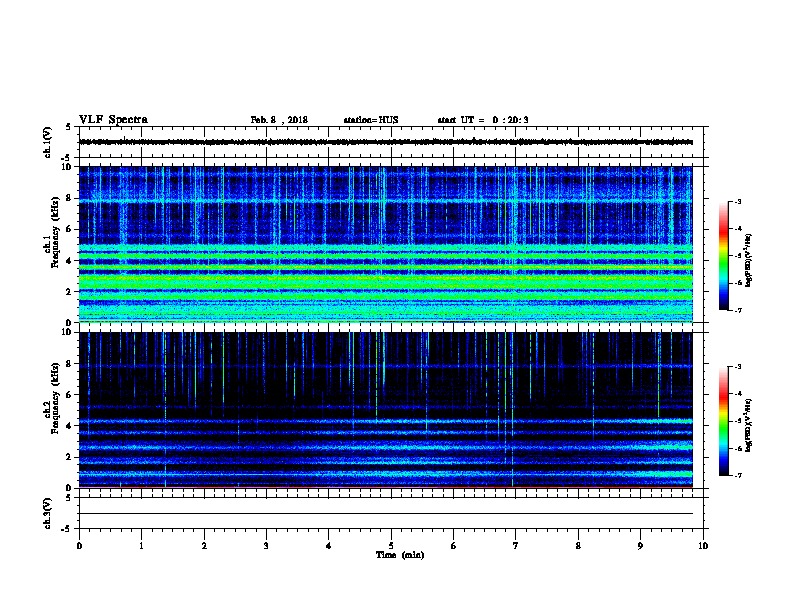The width and height of the screenshot is (792, 612).
Task: Click the ch.2 "Frequency (kHz)" axis label
Action: click(x=55, y=398)
